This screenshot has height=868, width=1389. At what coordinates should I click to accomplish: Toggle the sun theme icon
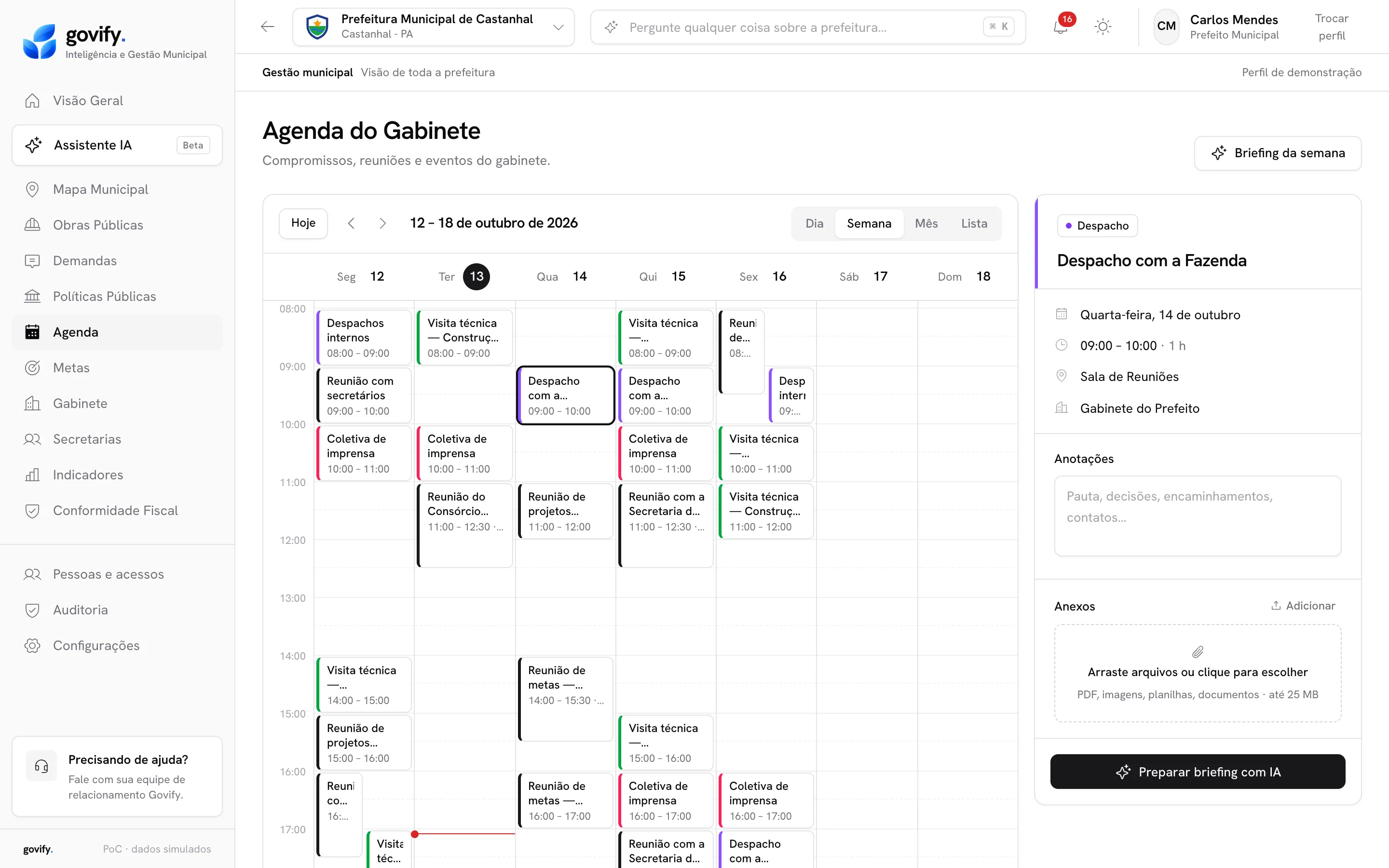1103,27
